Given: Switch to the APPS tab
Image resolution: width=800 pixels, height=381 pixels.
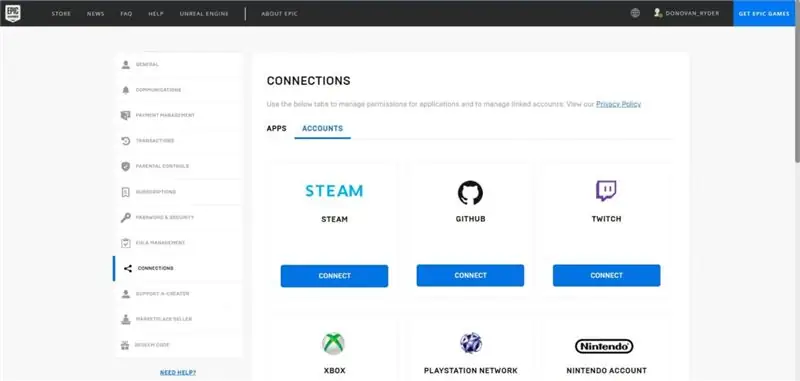Looking at the screenshot, I should tap(277, 129).
